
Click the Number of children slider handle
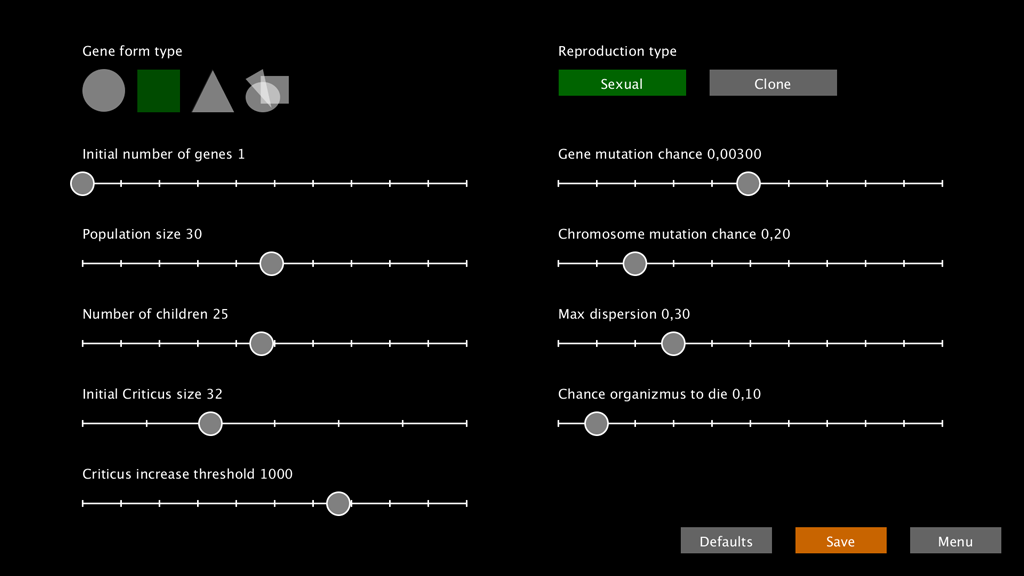pos(261,344)
